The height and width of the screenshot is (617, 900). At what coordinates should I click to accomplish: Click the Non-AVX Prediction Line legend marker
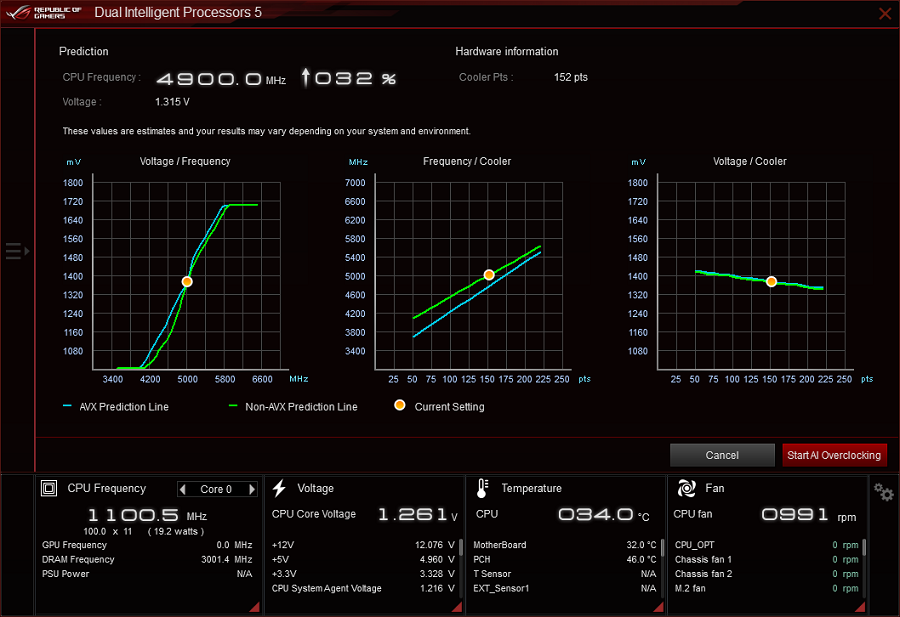tap(233, 406)
